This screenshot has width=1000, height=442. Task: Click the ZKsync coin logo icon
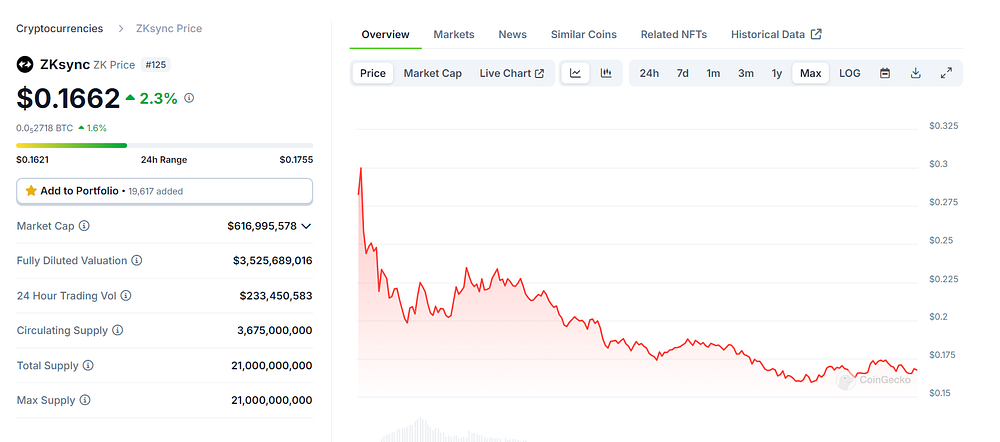tap(25, 64)
